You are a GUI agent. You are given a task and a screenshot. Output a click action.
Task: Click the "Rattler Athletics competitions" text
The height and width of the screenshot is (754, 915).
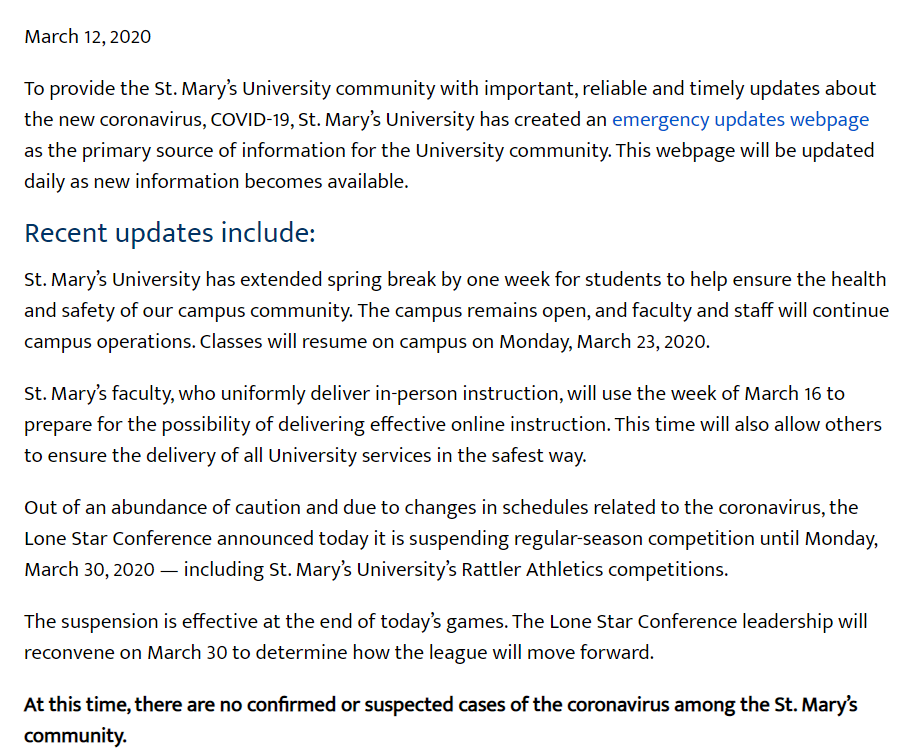(597, 570)
